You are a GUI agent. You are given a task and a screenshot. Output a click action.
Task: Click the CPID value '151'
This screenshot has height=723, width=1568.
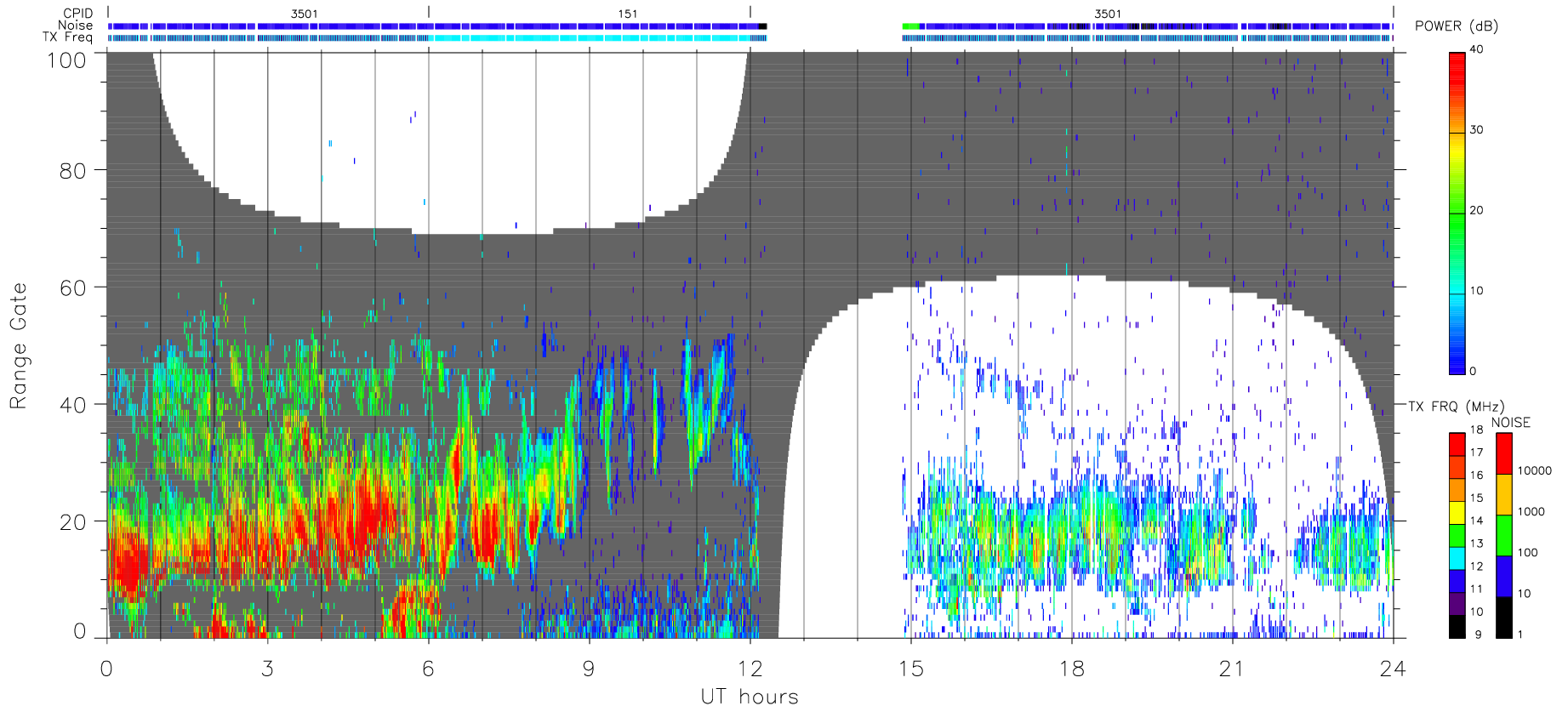click(628, 14)
